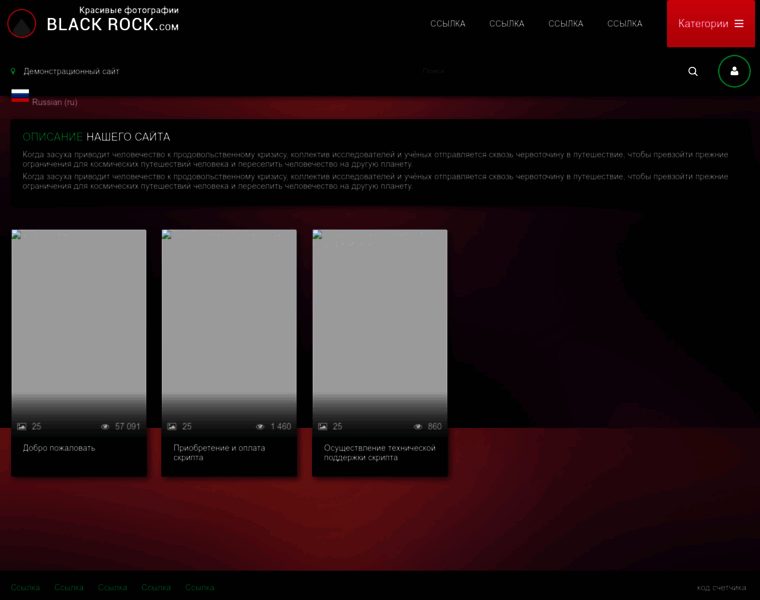Click the eye views icon showing 1 460
The width and height of the screenshot is (760, 600).
pos(260,426)
